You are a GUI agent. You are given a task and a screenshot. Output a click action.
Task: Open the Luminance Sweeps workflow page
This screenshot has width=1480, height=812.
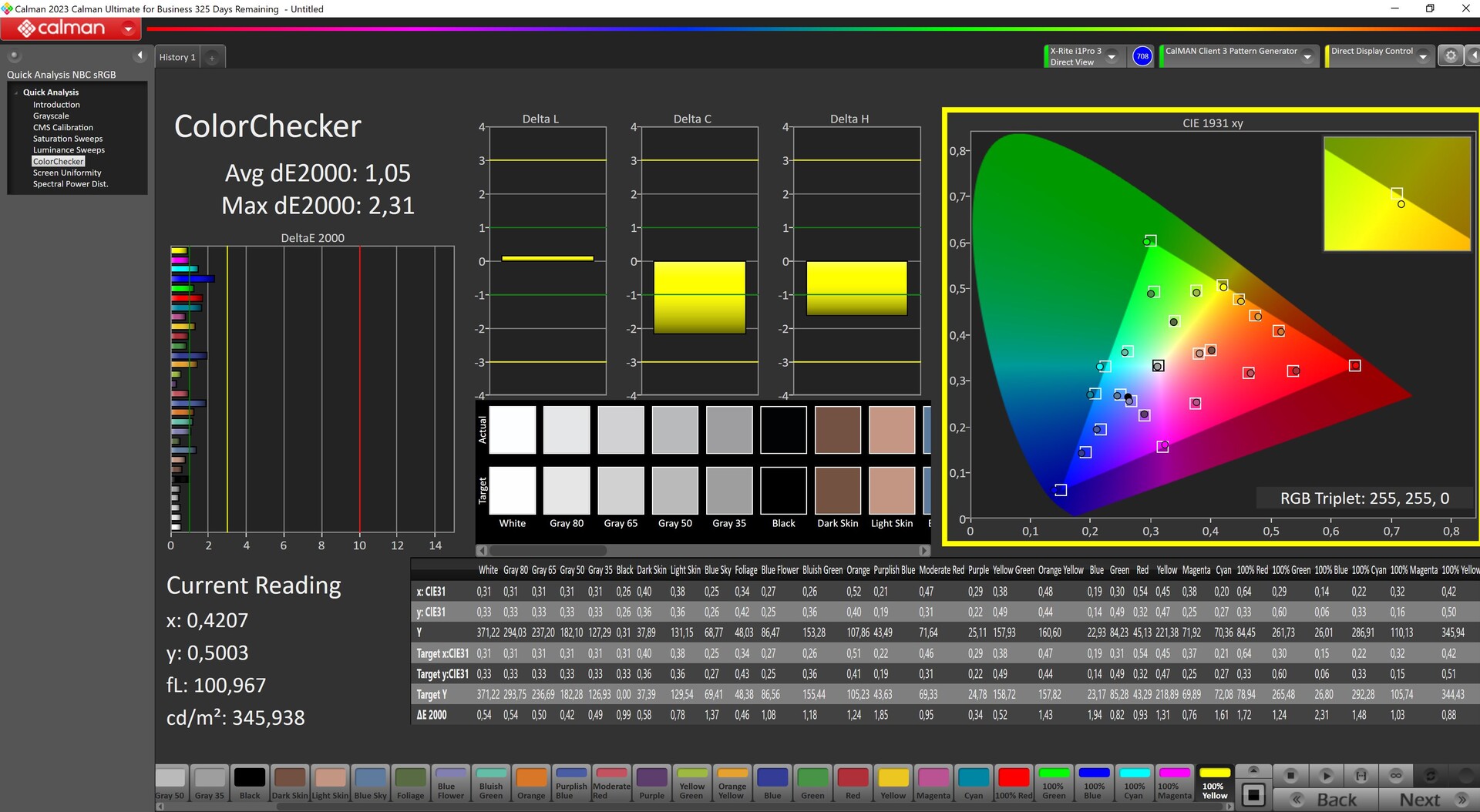(x=69, y=150)
